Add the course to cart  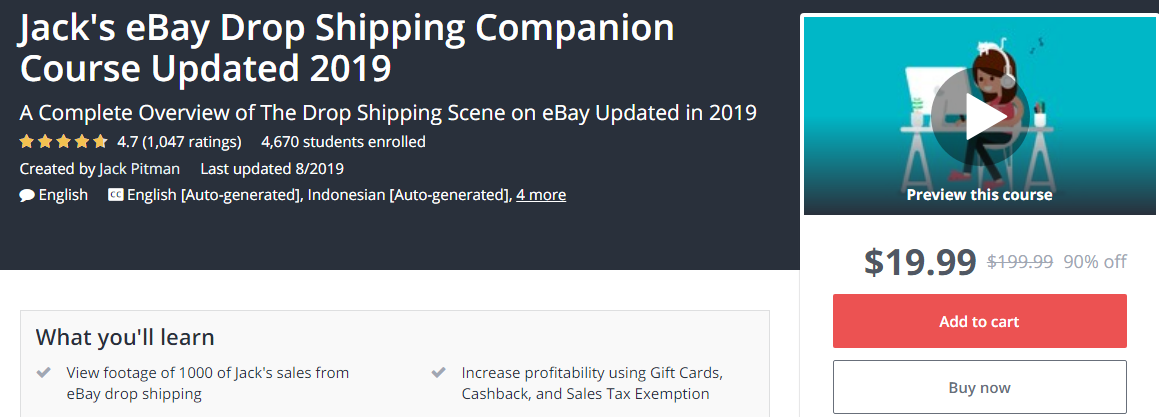pos(979,321)
